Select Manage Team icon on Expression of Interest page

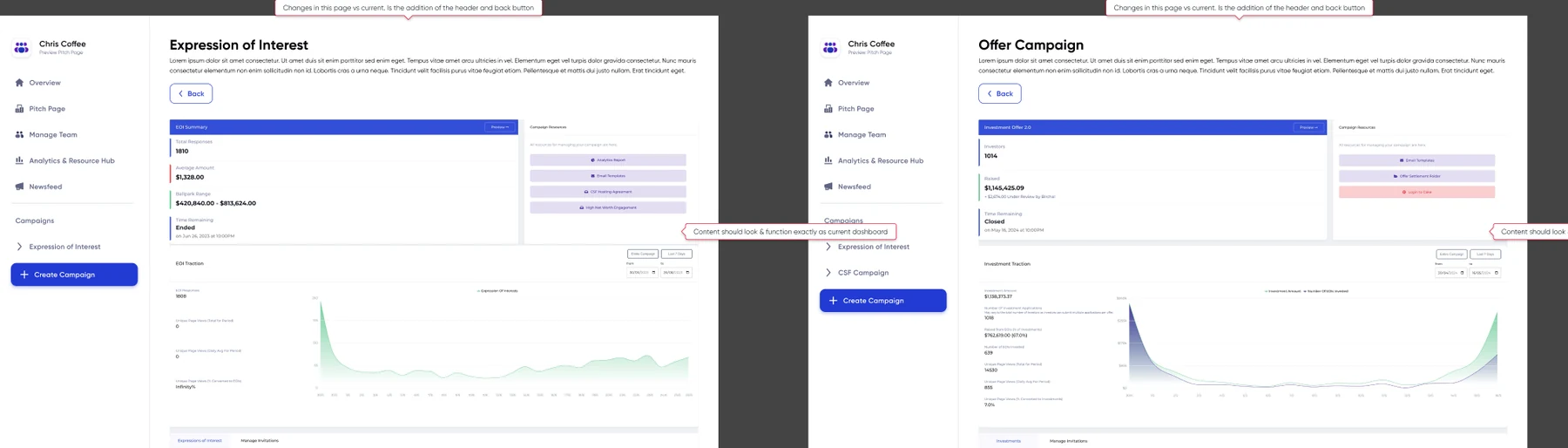[x=19, y=135]
